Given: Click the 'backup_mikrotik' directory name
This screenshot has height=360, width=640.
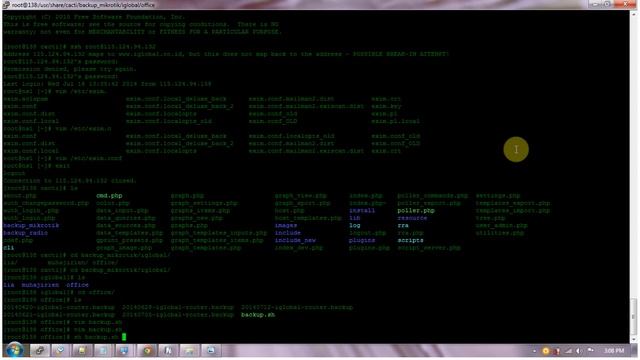Looking at the screenshot, I should click(x=31, y=225).
